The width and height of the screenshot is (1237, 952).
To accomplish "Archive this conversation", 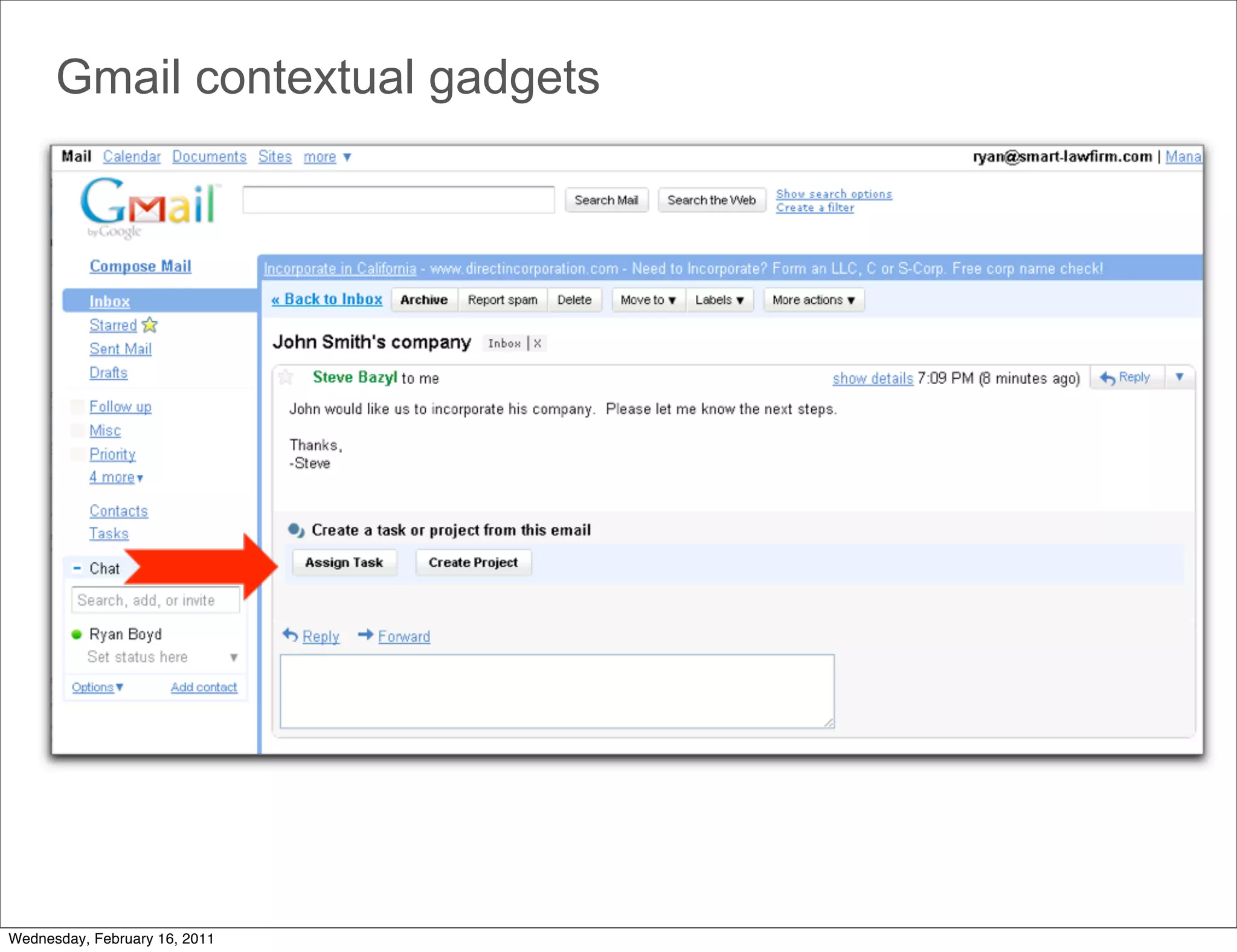I will coord(424,300).
